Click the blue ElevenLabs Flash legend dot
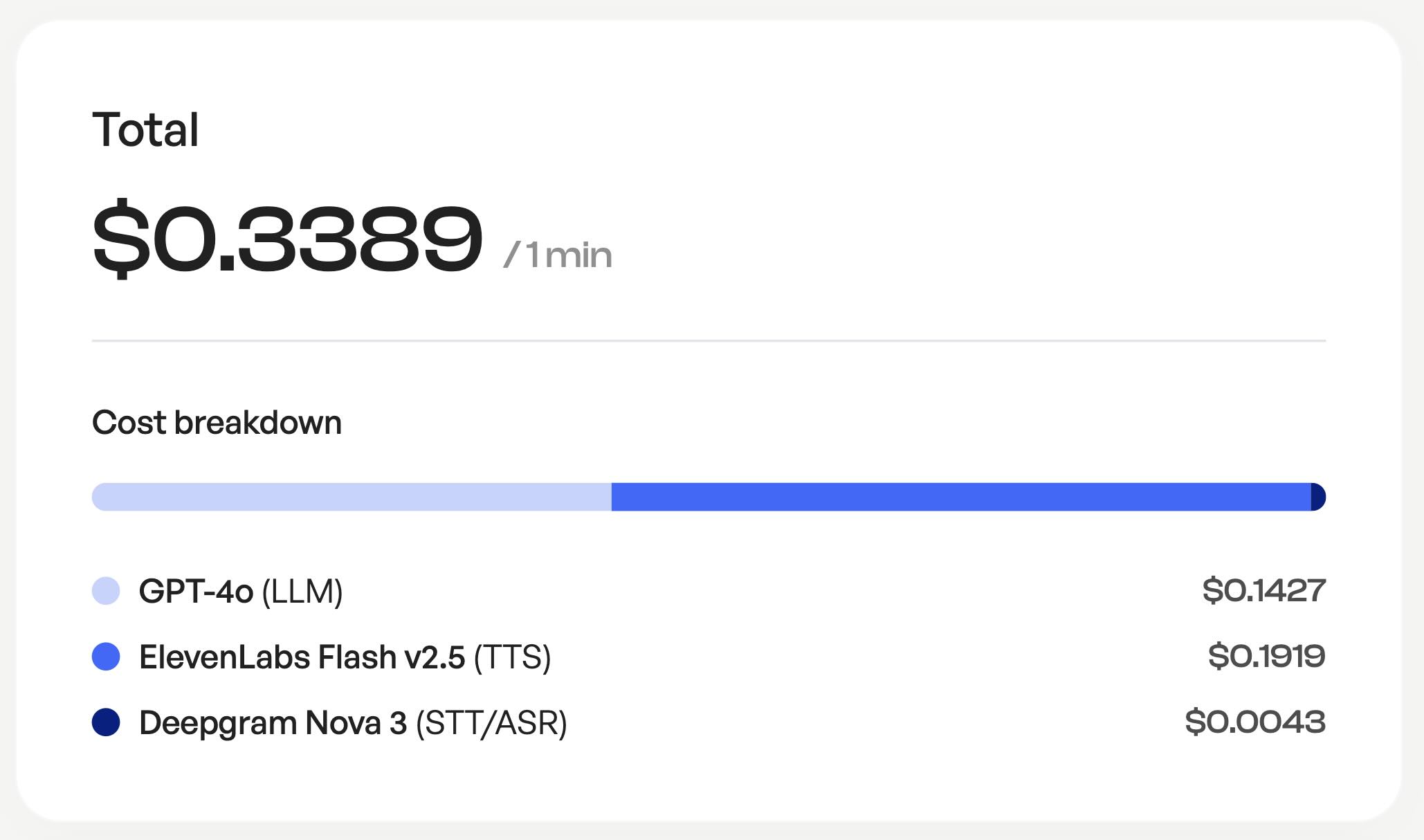Screen dimensions: 1424x840 [x=106, y=657]
